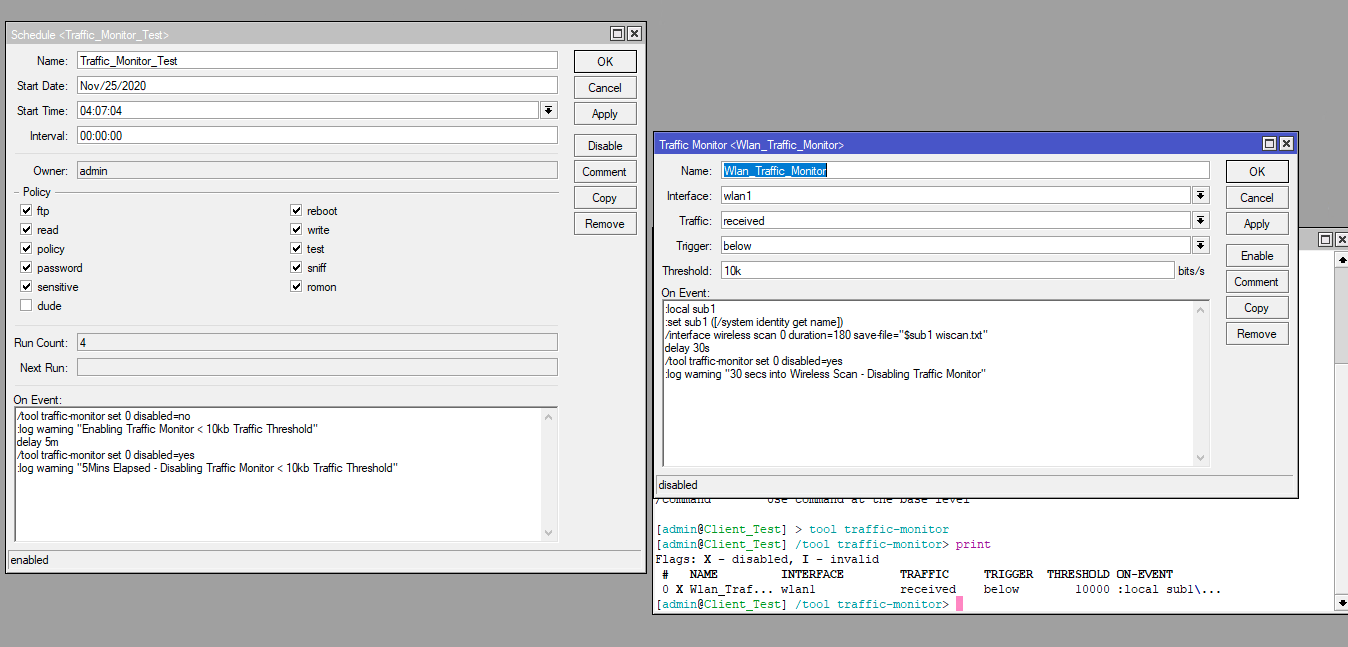The image size is (1348, 647).
Task: Enable the Wlan_Traffic_Monitor entry
Action: click(1256, 255)
